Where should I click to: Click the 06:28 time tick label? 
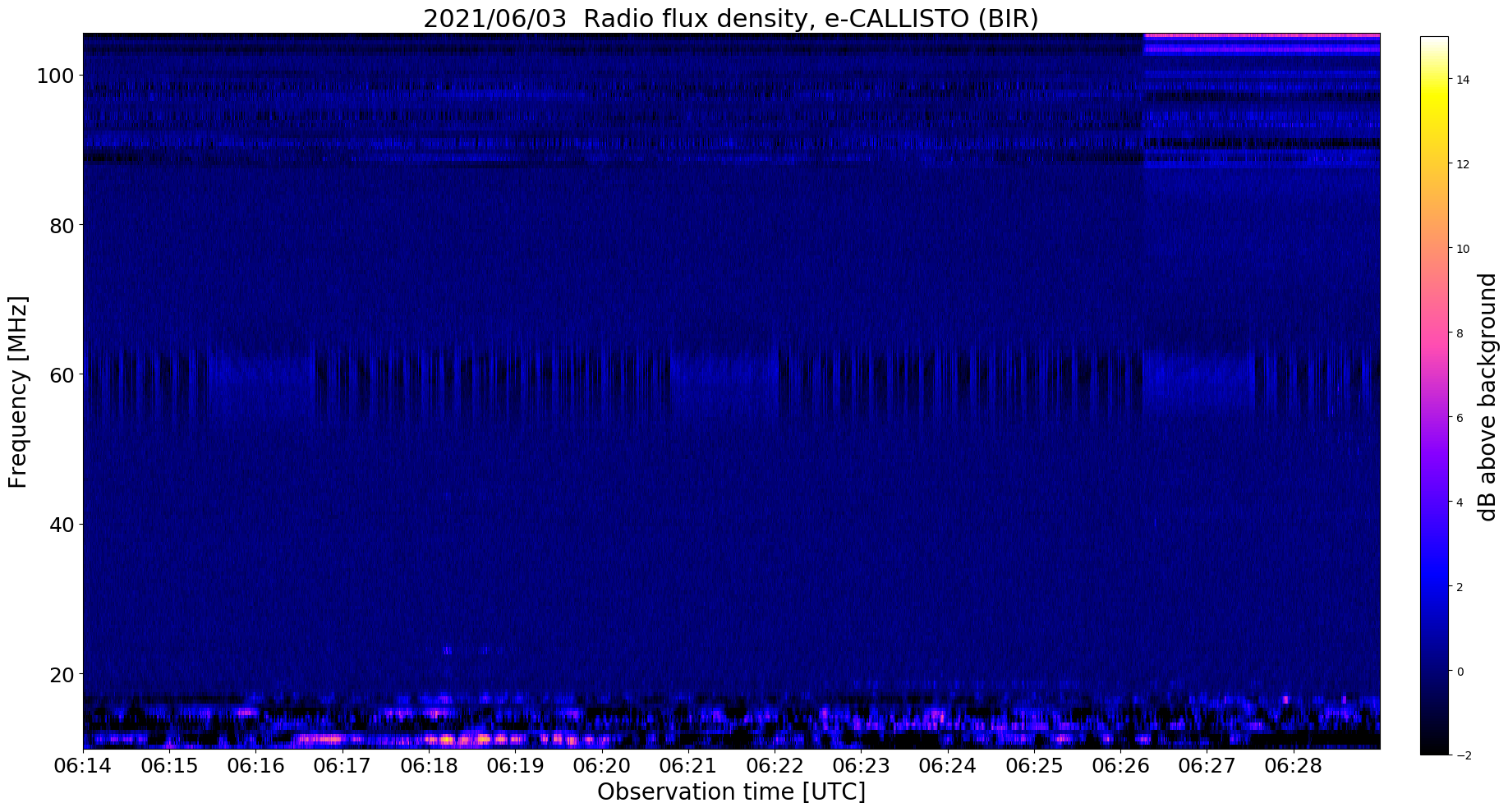pos(1294,766)
